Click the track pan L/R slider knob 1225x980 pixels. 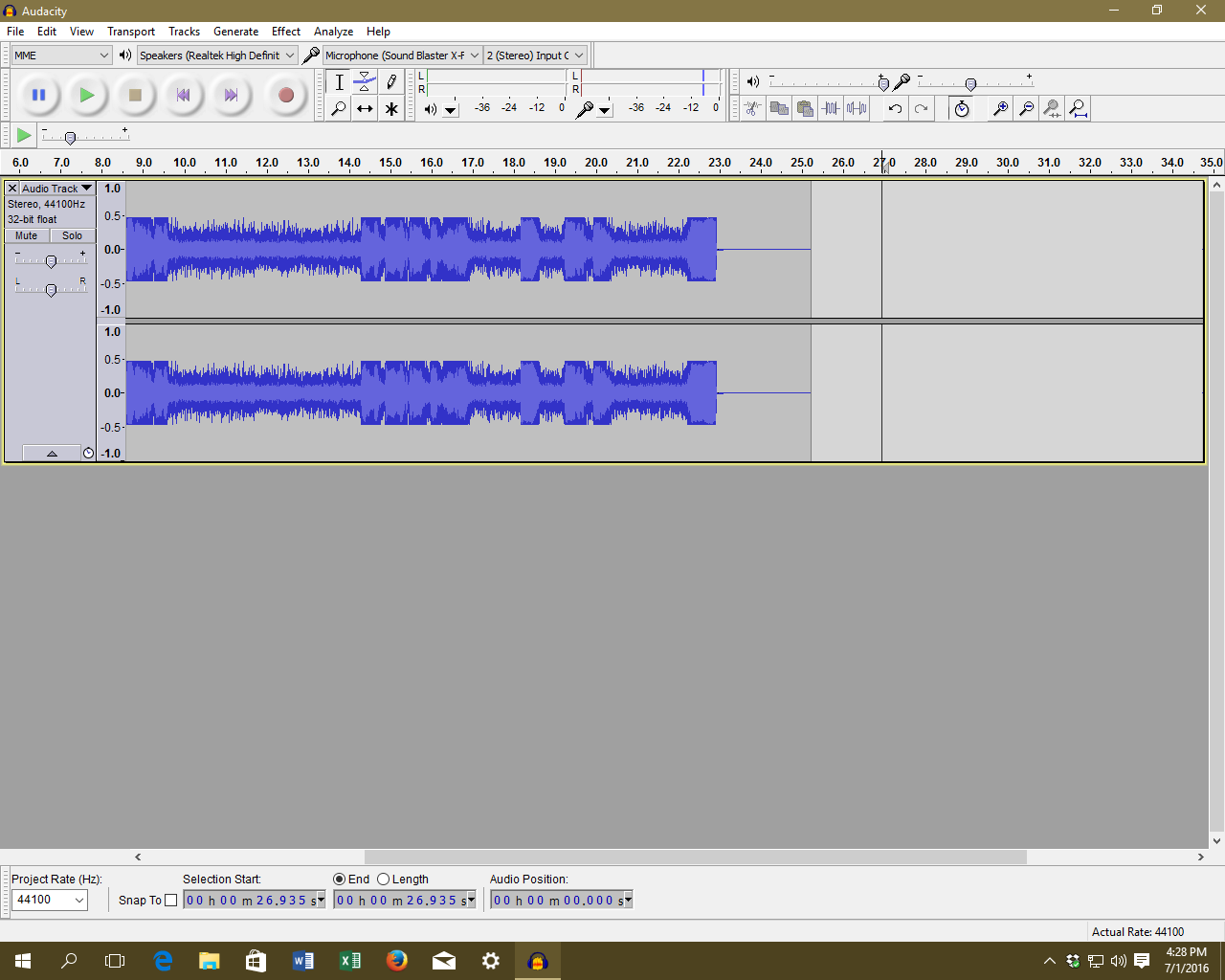(52, 290)
